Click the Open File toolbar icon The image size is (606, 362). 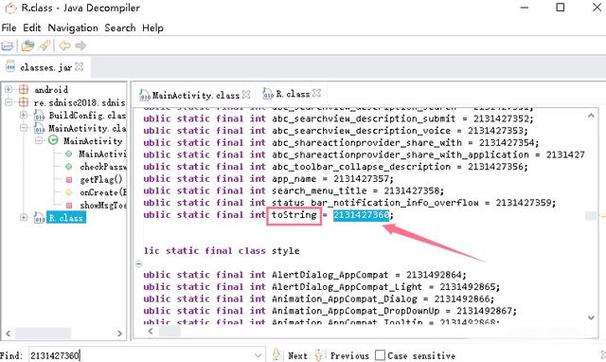click(x=7, y=46)
